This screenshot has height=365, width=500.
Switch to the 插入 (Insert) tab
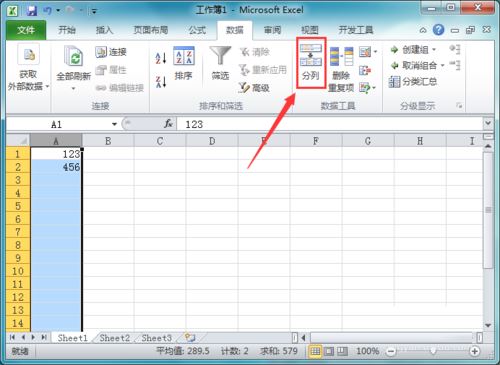click(x=104, y=30)
